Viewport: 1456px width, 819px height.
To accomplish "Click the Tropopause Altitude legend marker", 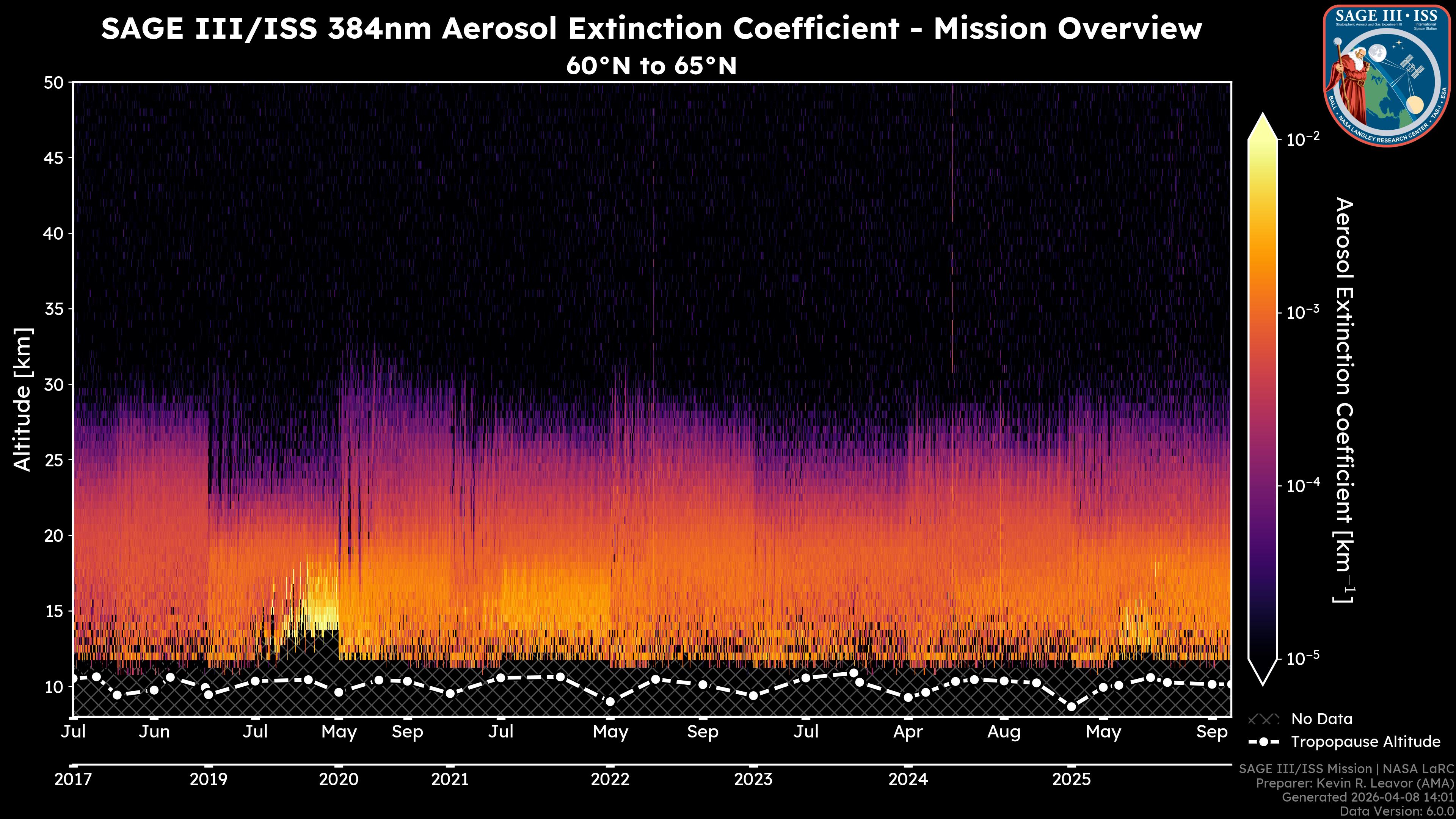I will click(1263, 742).
